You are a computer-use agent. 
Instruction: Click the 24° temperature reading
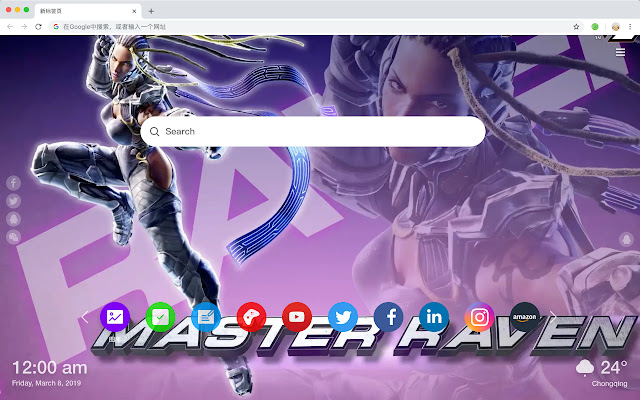click(614, 368)
